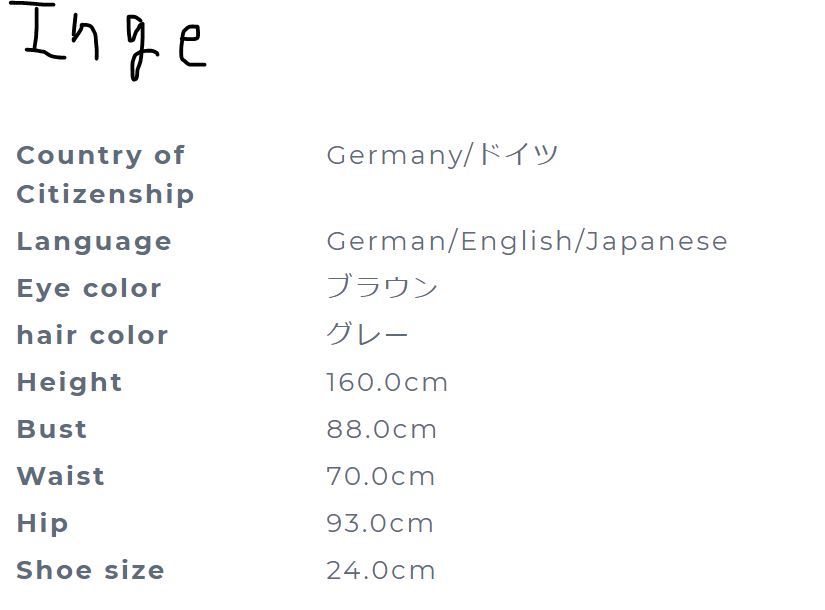Image resolution: width=825 pixels, height=610 pixels.
Task: Click the 88.0cm bust value
Action: tap(381, 429)
